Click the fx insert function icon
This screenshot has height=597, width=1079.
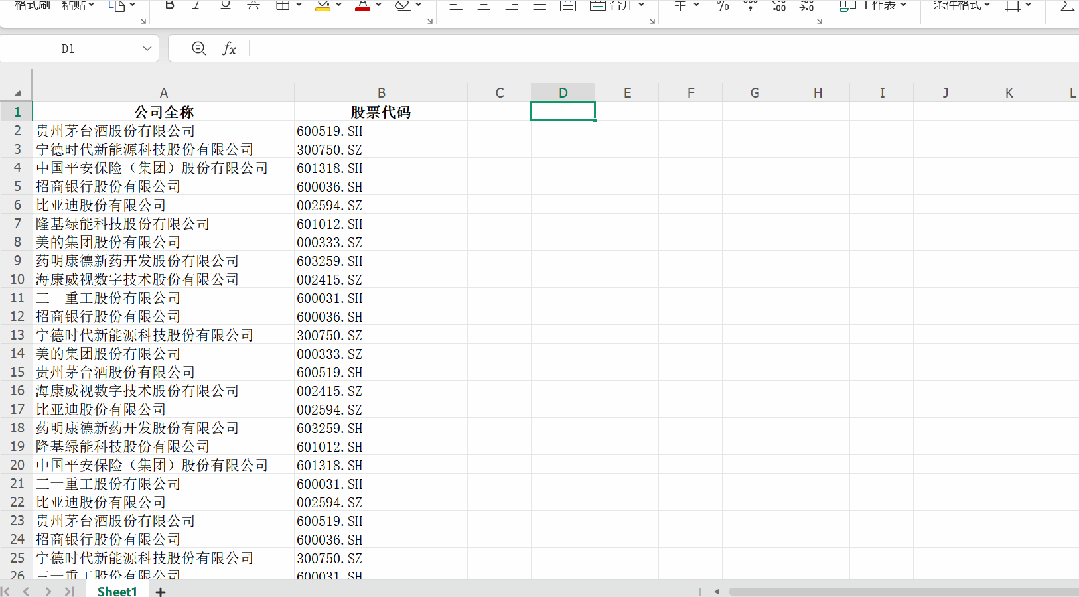click(x=229, y=48)
